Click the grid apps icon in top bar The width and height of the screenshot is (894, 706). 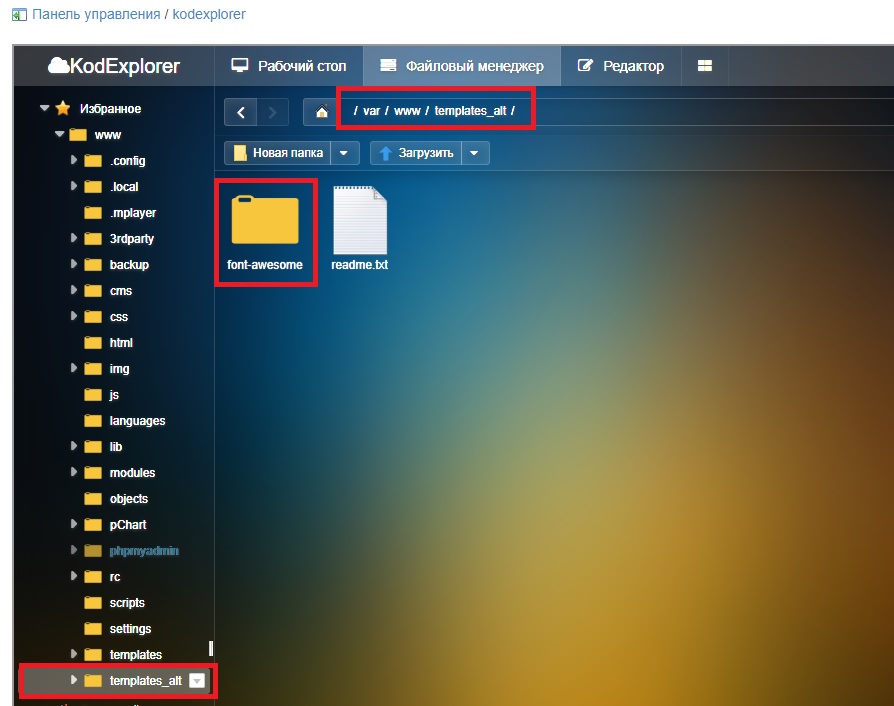click(705, 66)
